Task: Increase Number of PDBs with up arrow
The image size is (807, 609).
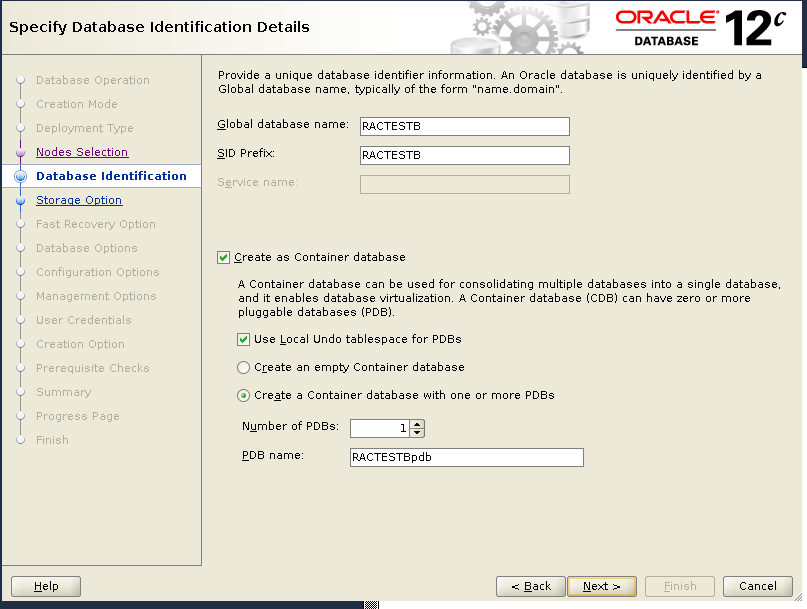Action: pos(418,423)
